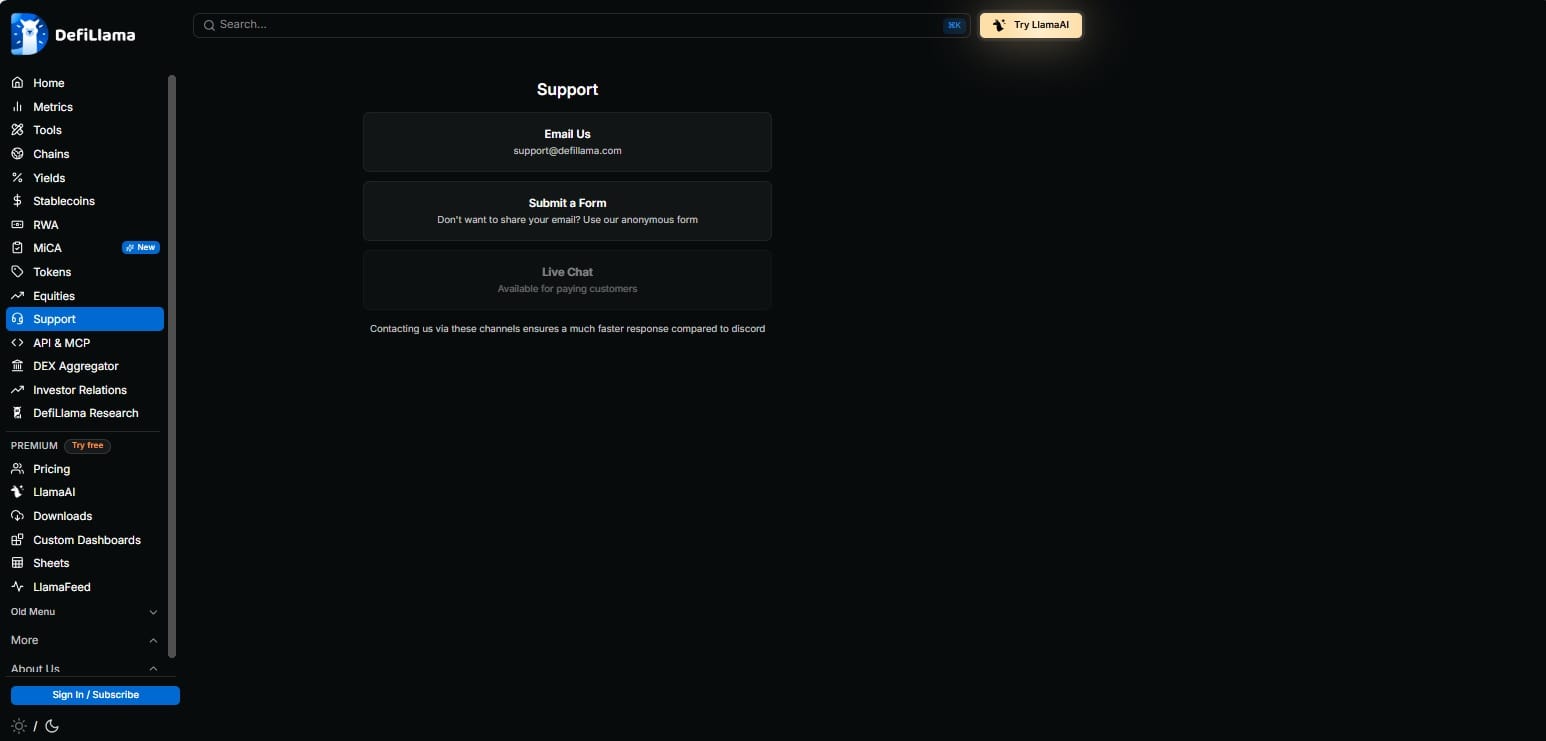The height and width of the screenshot is (741, 1546).
Task: Click the sidebar vertical scrollbar
Action: coord(172,365)
